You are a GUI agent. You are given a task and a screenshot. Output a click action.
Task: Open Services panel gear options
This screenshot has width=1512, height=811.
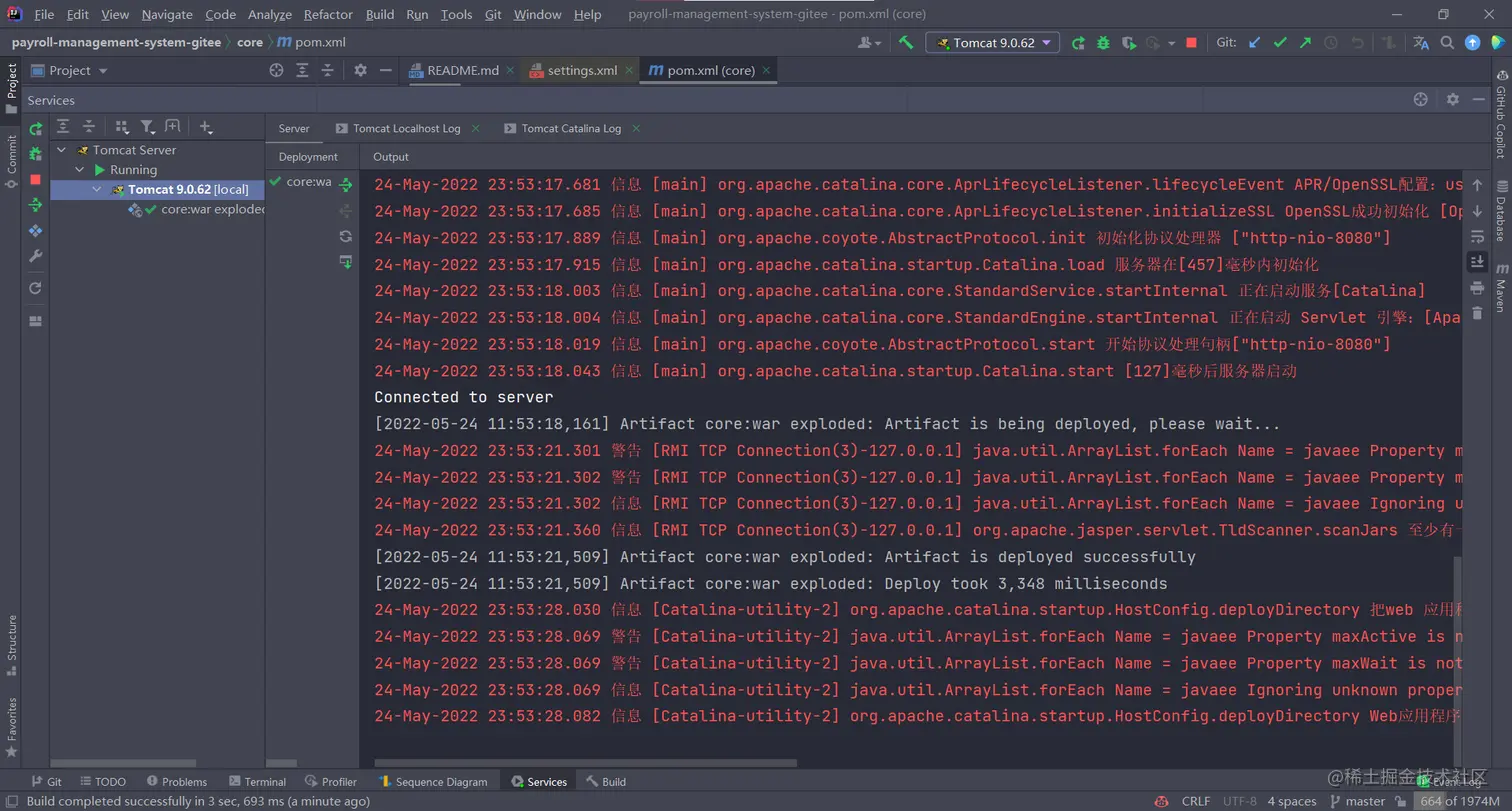(1453, 100)
